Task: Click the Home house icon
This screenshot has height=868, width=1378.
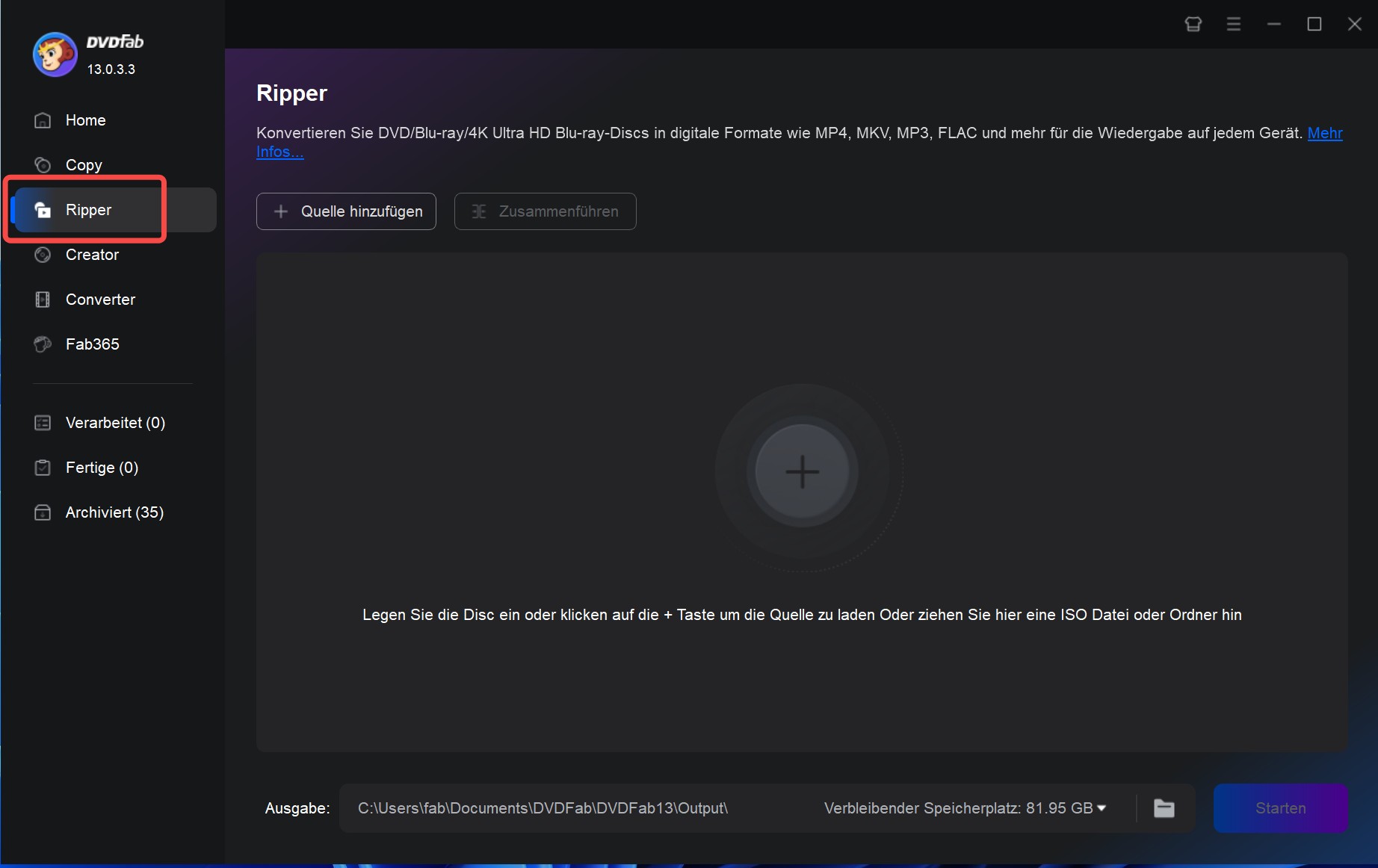Action: pyautogui.click(x=43, y=120)
